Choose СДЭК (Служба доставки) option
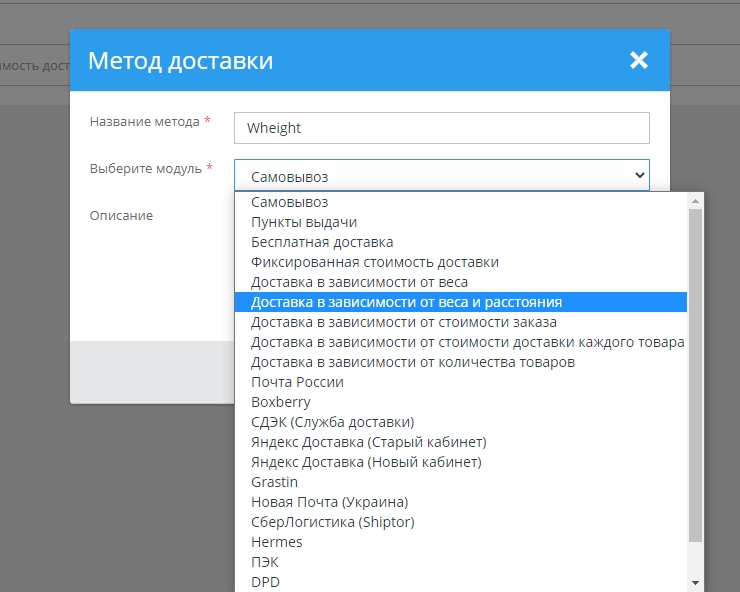Image resolution: width=740 pixels, height=592 pixels. 332,422
